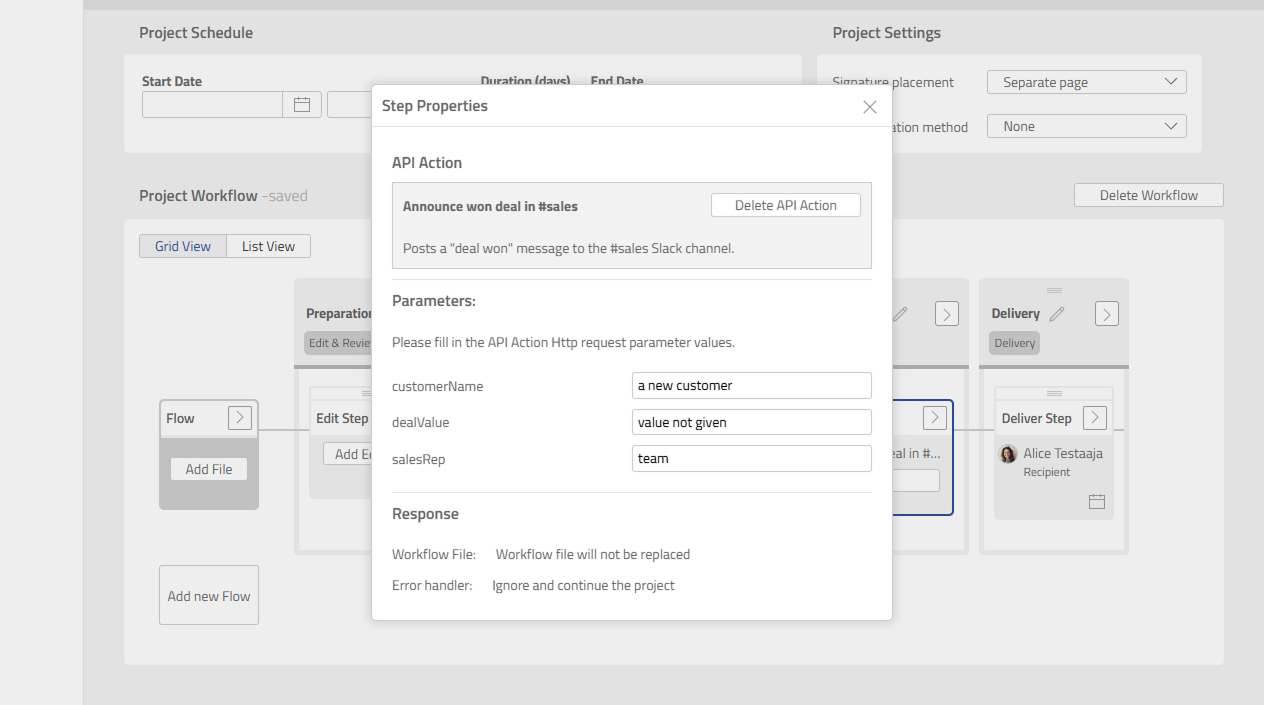Click the Delivery tag under the Delivery stage

point(1015,343)
